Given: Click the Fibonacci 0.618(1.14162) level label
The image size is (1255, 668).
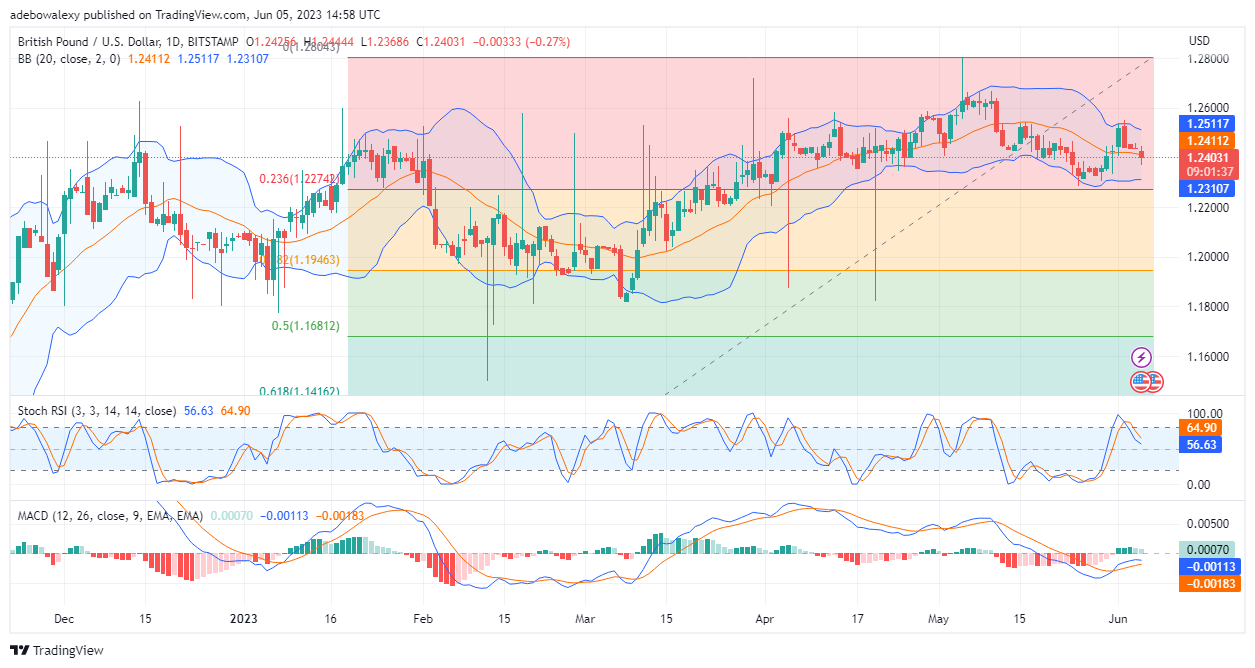Looking at the screenshot, I should (x=298, y=392).
